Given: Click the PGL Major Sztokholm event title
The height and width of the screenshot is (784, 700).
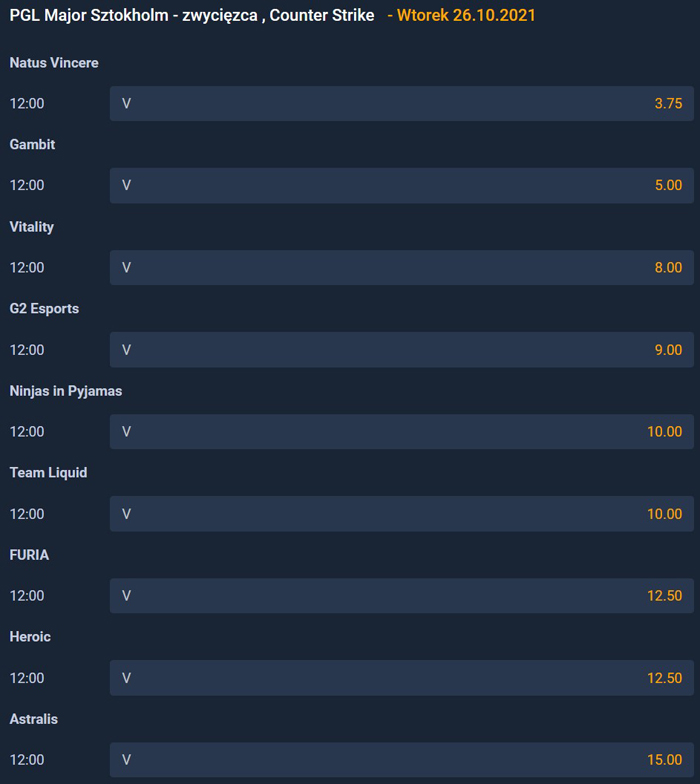Looking at the screenshot, I should pyautogui.click(x=192, y=16).
